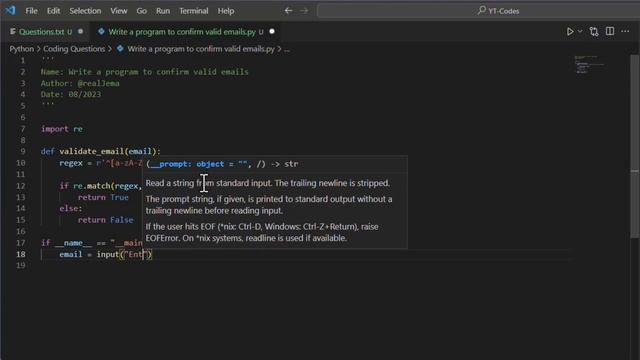The height and width of the screenshot is (360, 640).
Task: Close the unsaved Questions.txt tab dot
Action: (x=80, y=31)
